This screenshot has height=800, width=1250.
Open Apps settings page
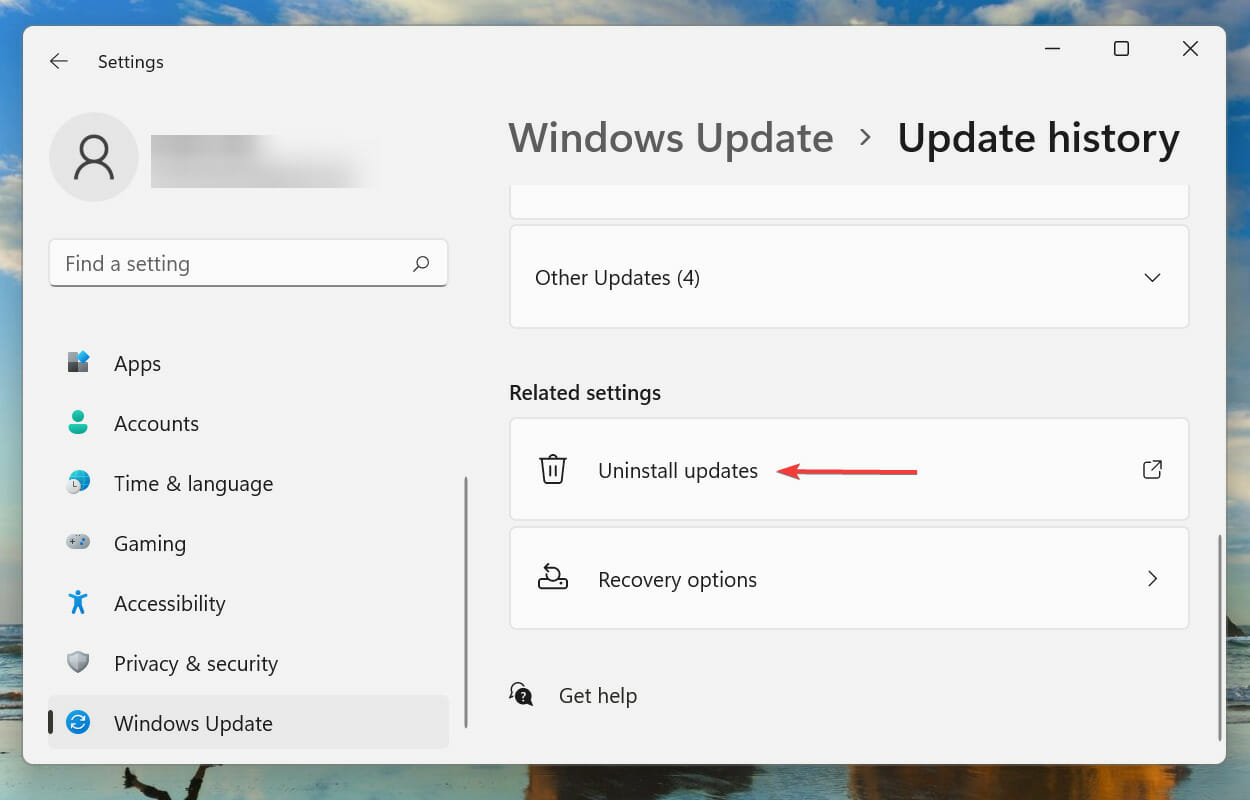(x=248, y=363)
